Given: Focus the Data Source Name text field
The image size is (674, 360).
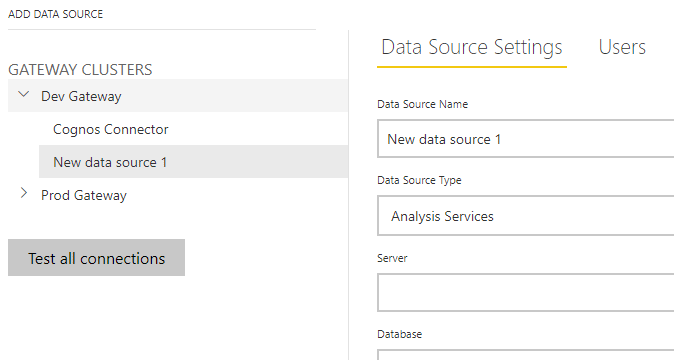Looking at the screenshot, I should (x=526, y=139).
